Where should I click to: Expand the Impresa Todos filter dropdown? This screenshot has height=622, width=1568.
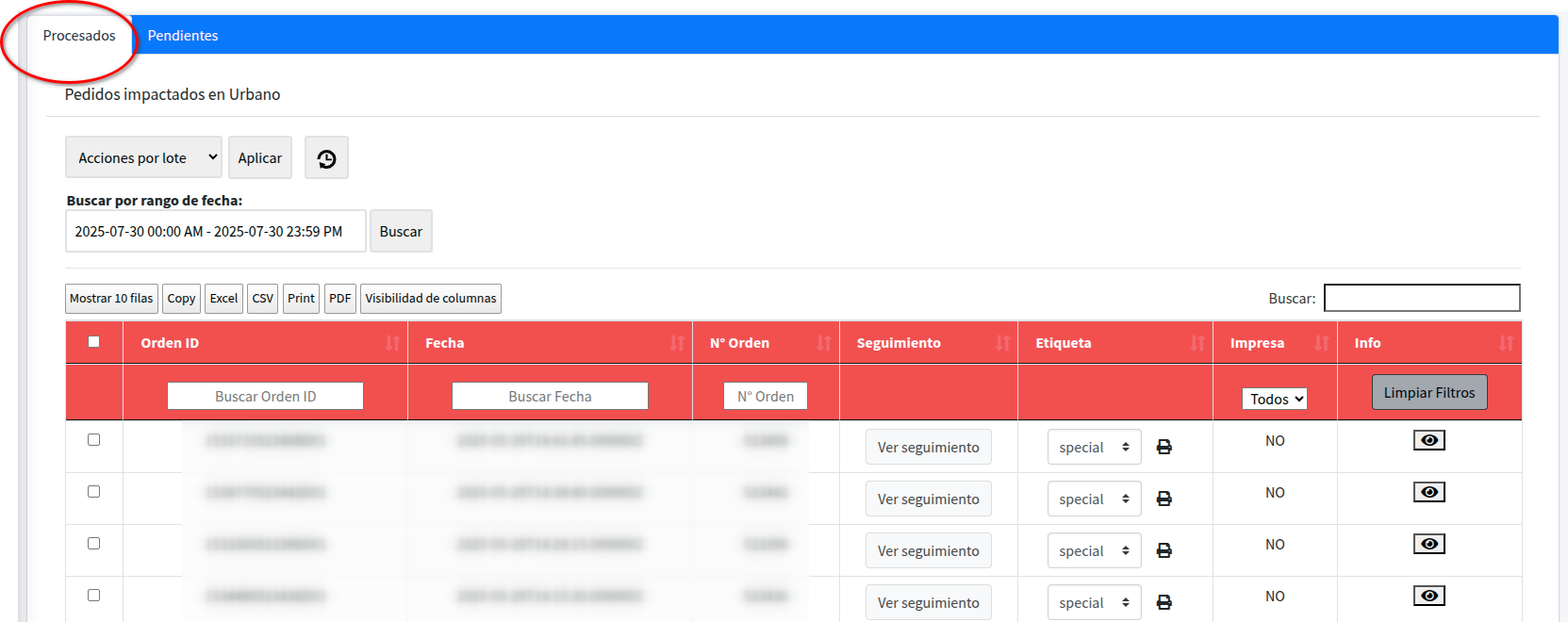pos(1274,399)
